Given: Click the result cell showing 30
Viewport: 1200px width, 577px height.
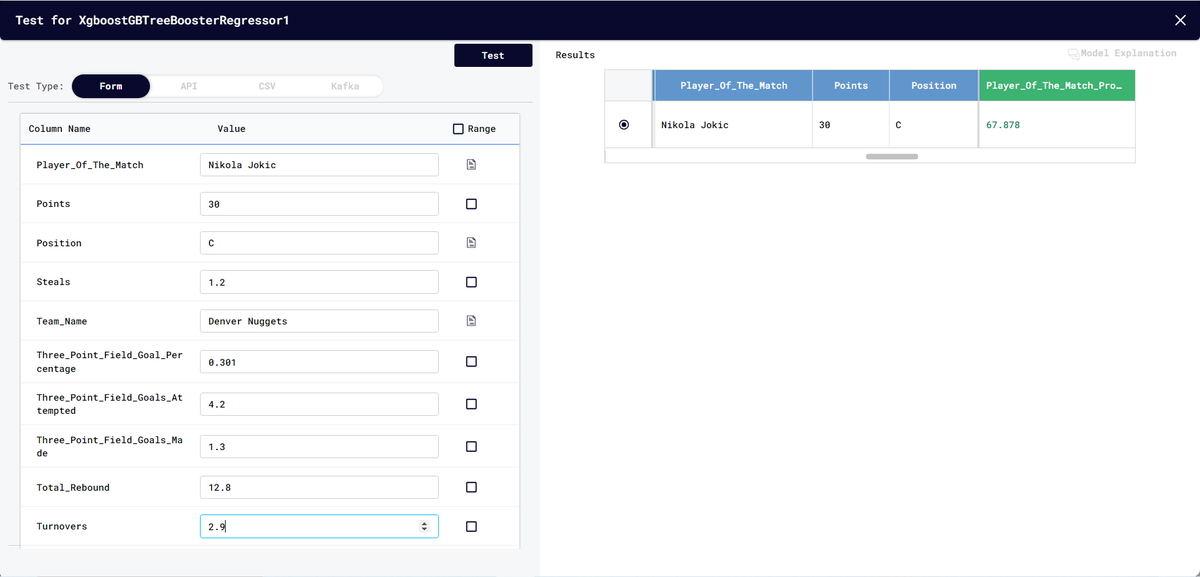Looking at the screenshot, I should coord(851,125).
